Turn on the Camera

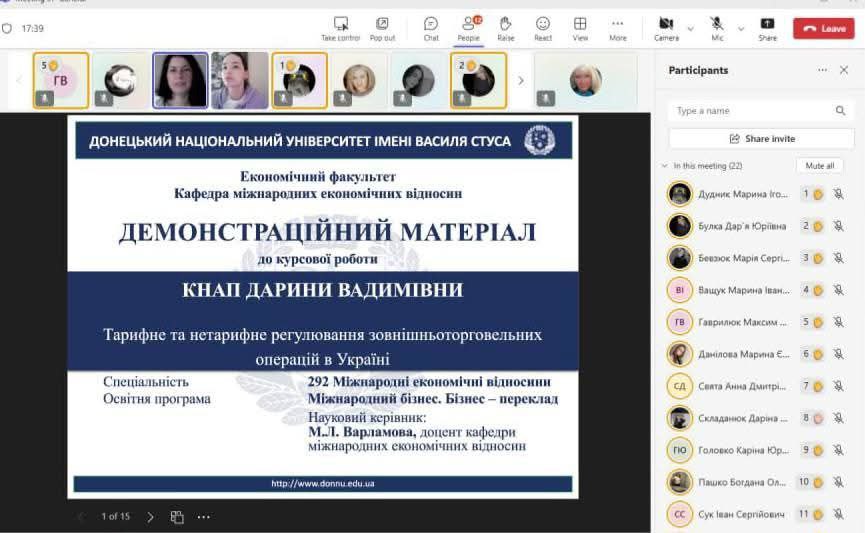click(666, 29)
